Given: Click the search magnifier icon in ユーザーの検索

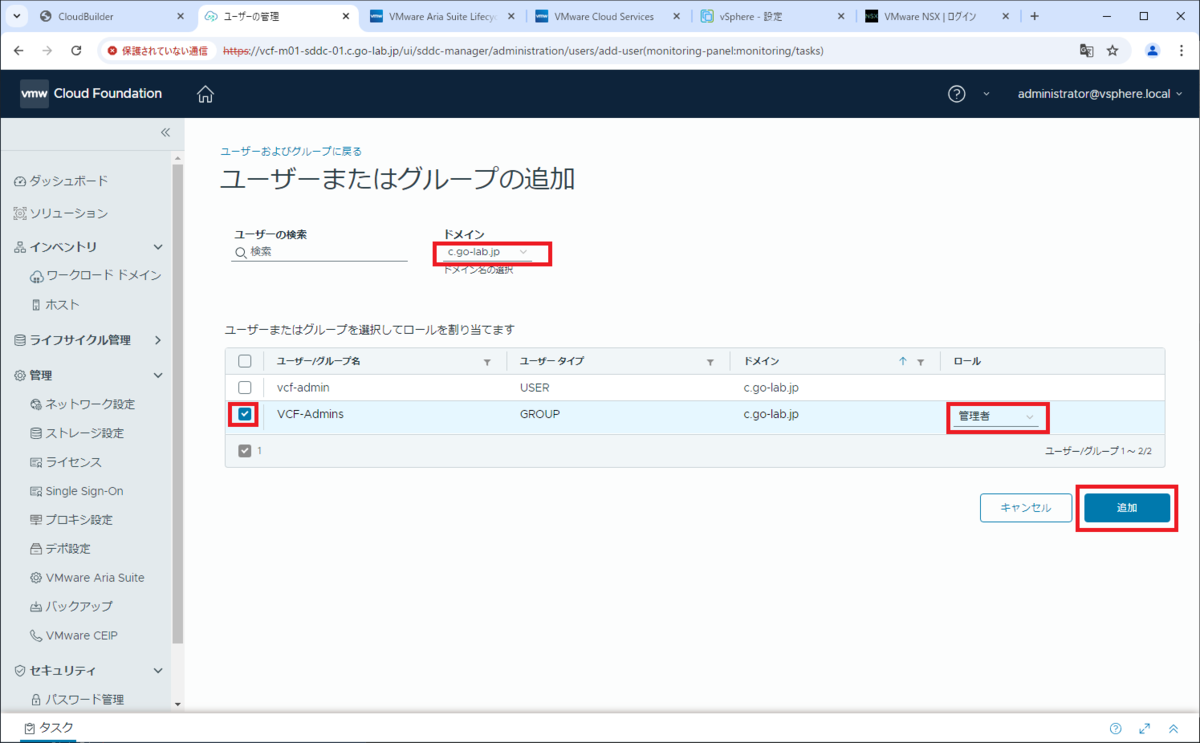Looking at the screenshot, I should point(240,253).
